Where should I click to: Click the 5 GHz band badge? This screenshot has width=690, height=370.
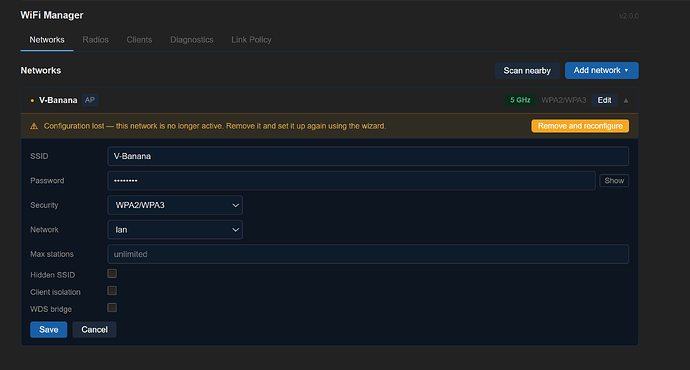(x=520, y=100)
